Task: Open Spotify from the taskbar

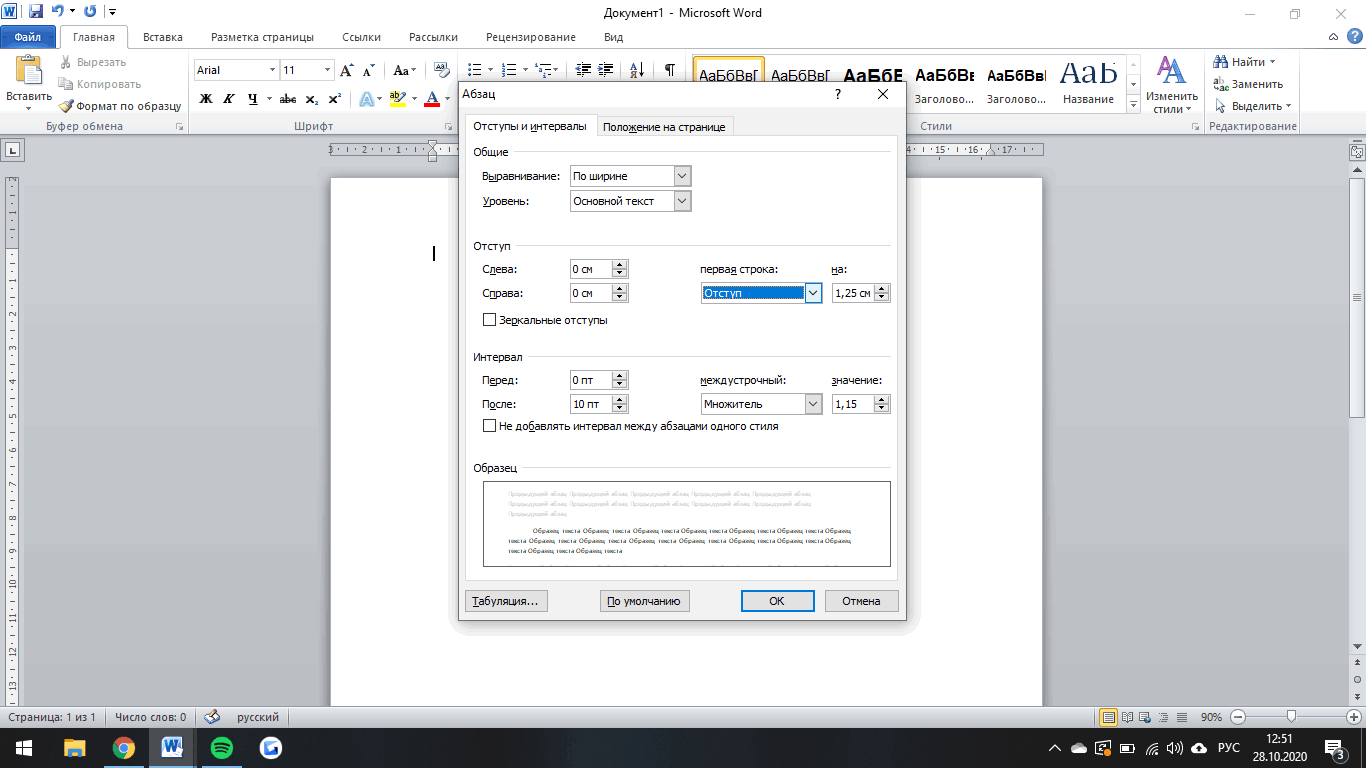Action: (x=222, y=747)
